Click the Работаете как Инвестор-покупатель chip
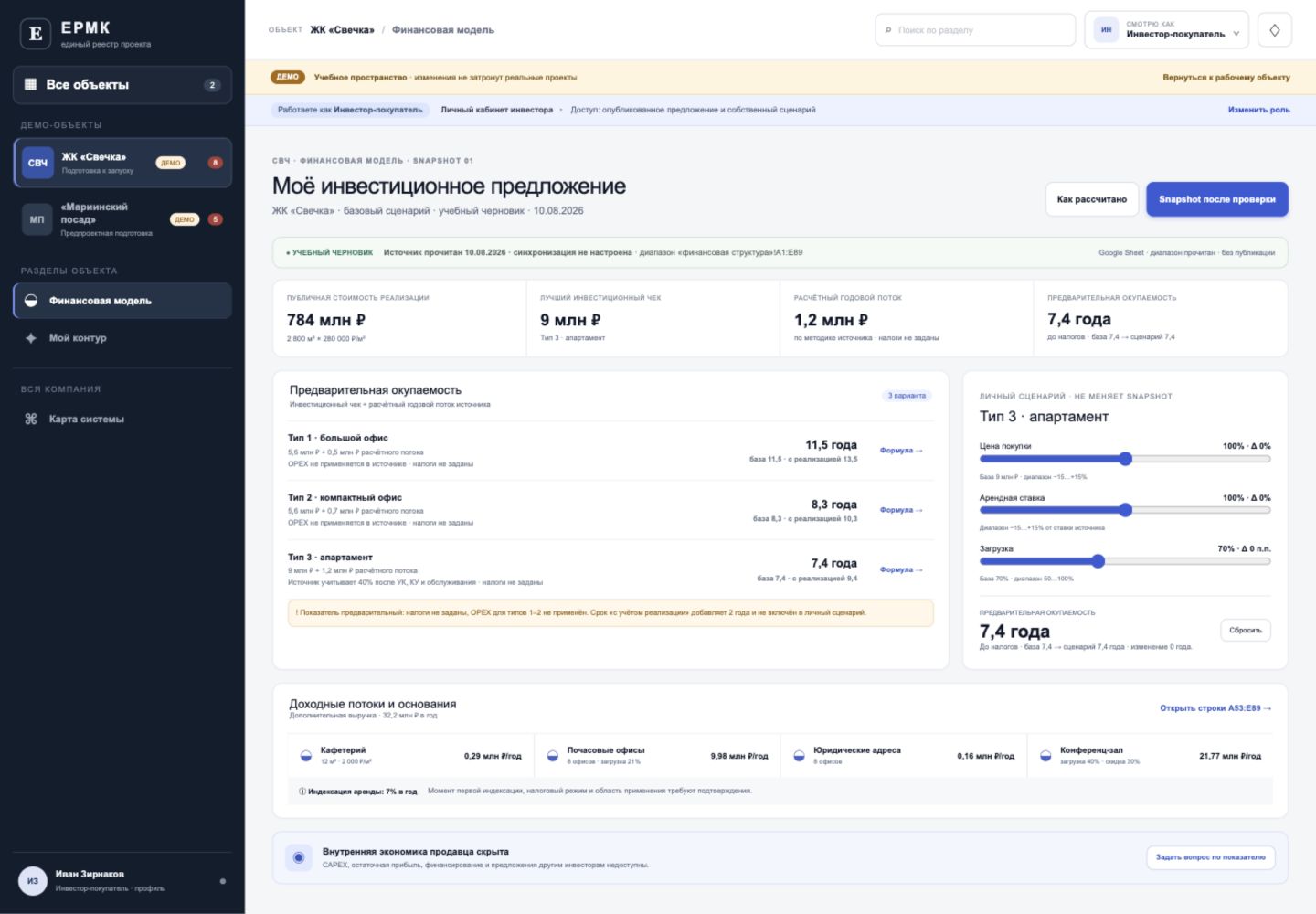Viewport: 1316px width, 914px height. [x=350, y=110]
